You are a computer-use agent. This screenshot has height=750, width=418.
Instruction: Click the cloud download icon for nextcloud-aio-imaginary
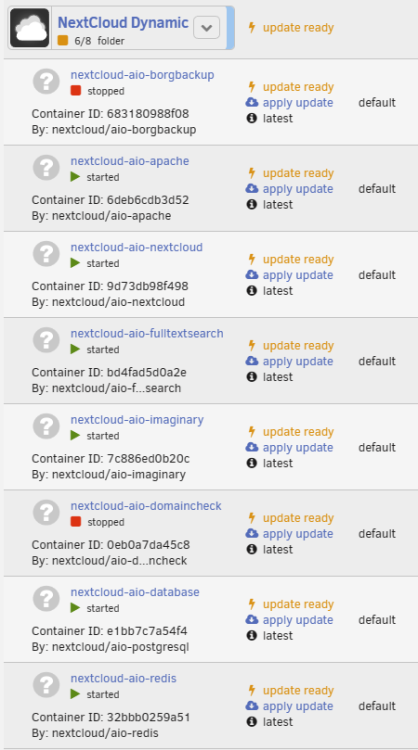(x=252, y=447)
